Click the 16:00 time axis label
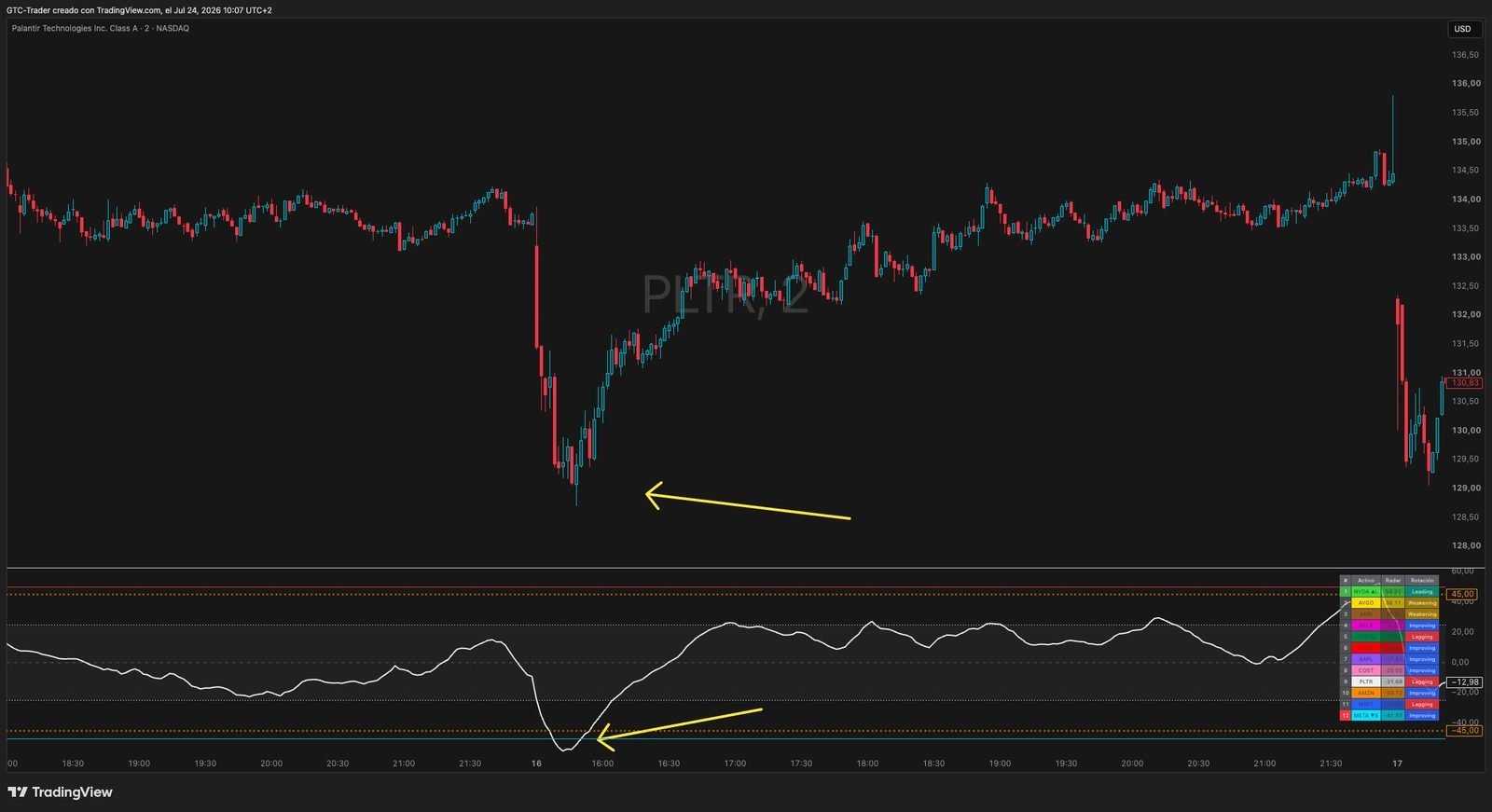The width and height of the screenshot is (1492, 812). coord(602,764)
